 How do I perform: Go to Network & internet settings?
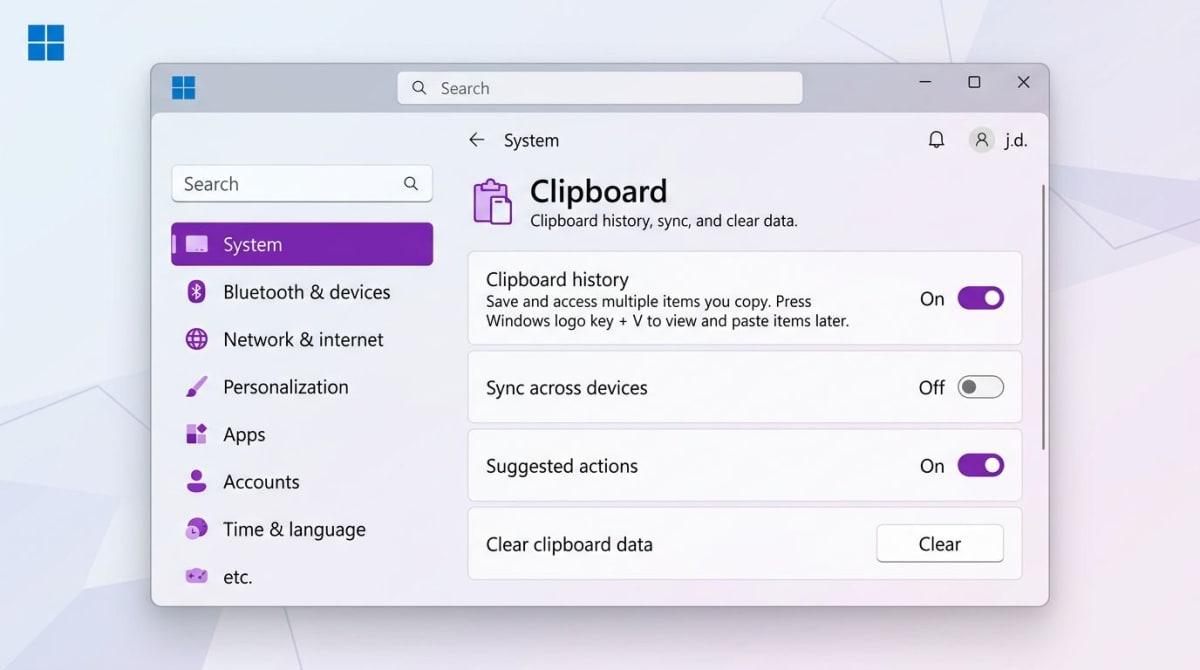(302, 339)
